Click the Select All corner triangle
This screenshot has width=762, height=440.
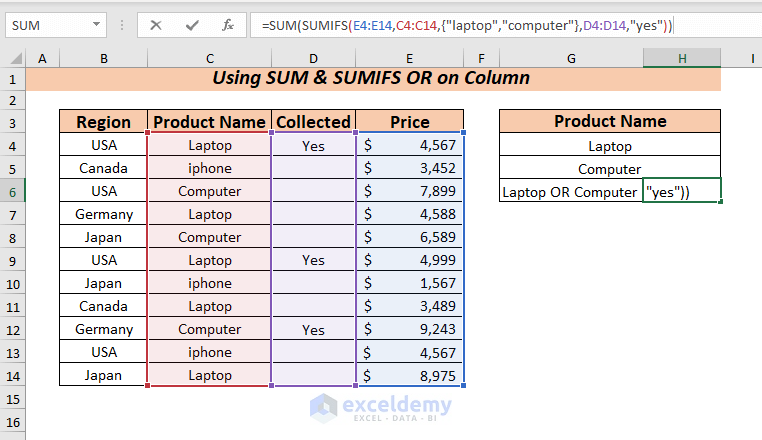pos(13,60)
